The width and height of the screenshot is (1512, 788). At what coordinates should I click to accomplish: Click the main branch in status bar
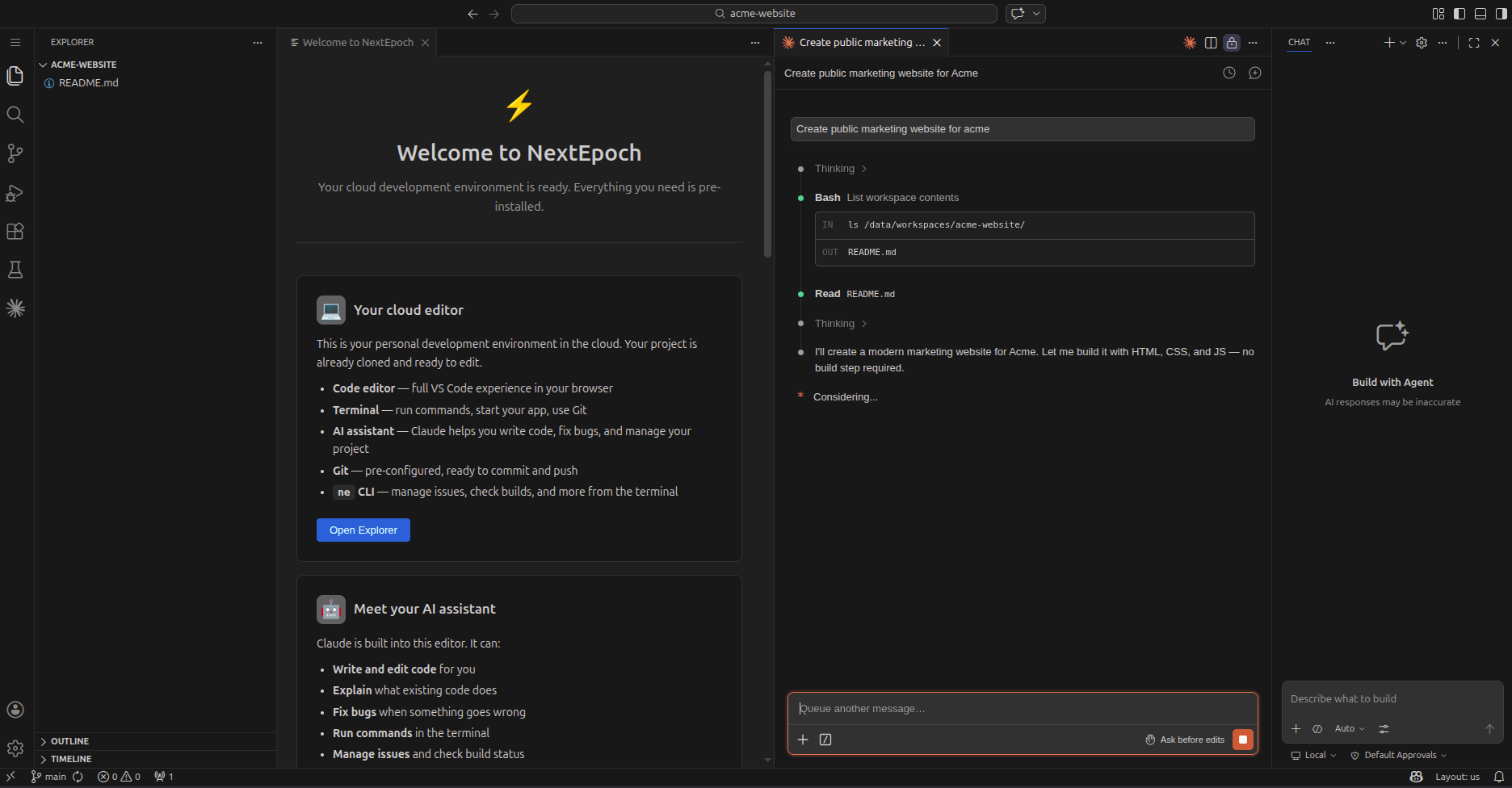tap(48, 777)
